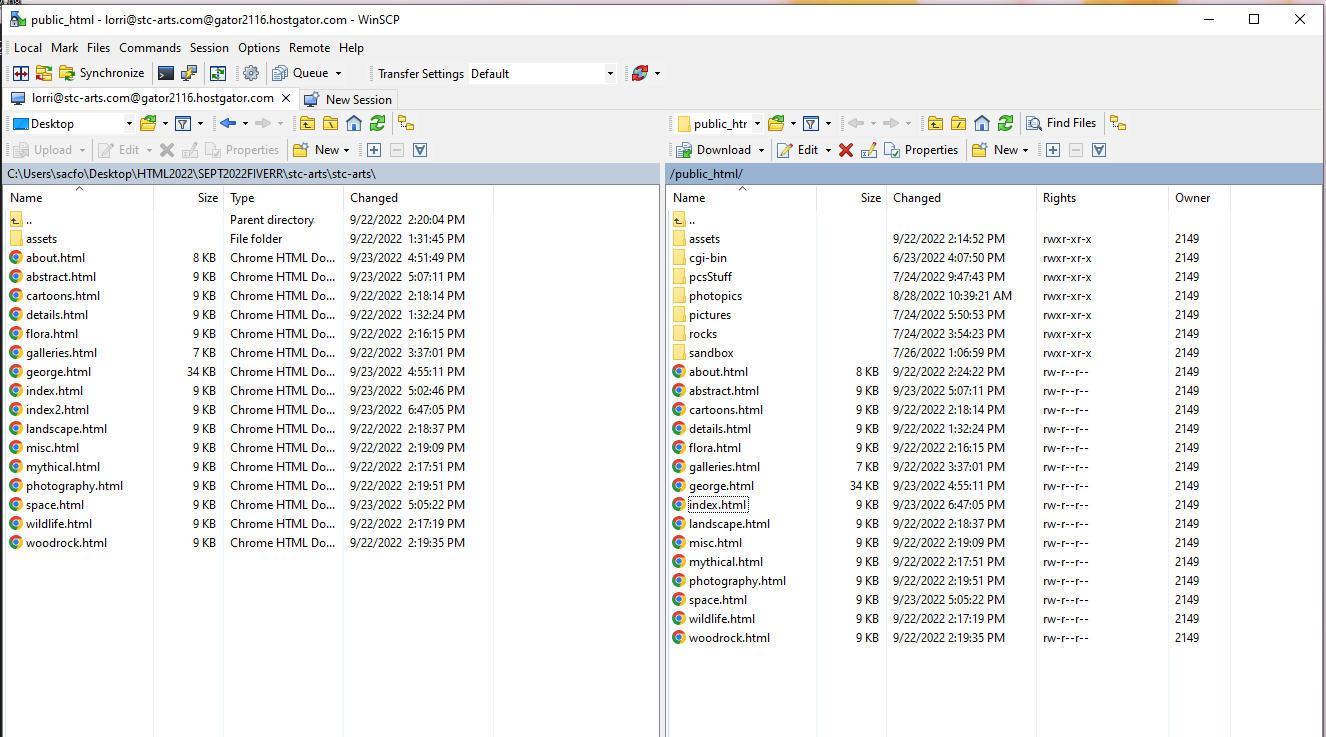The width and height of the screenshot is (1326, 737).
Task: Switch to the New Session tab
Action: coord(349,99)
